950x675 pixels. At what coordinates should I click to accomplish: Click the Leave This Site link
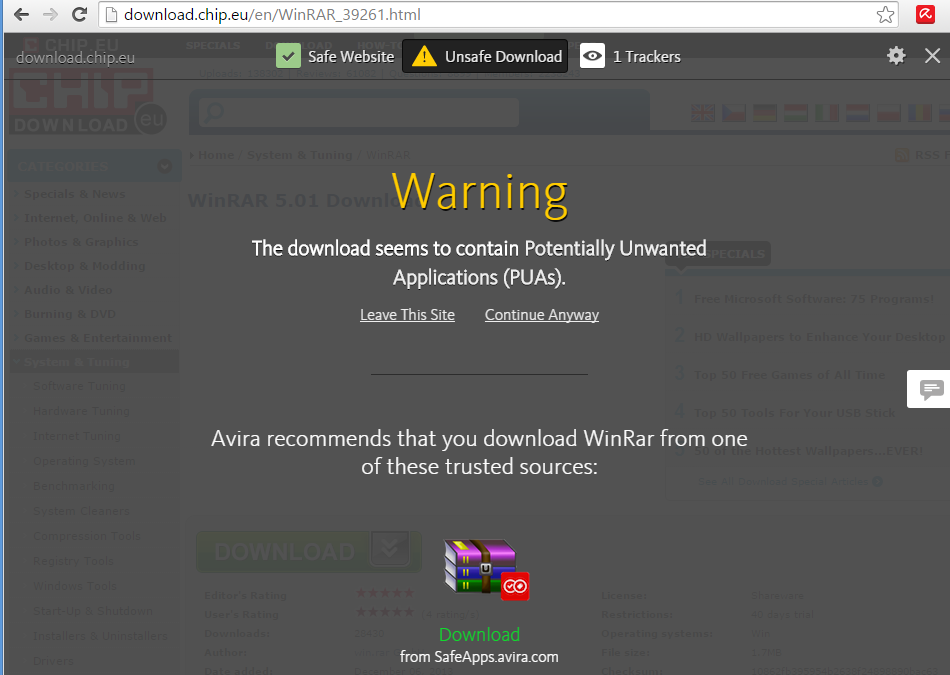click(x=407, y=315)
